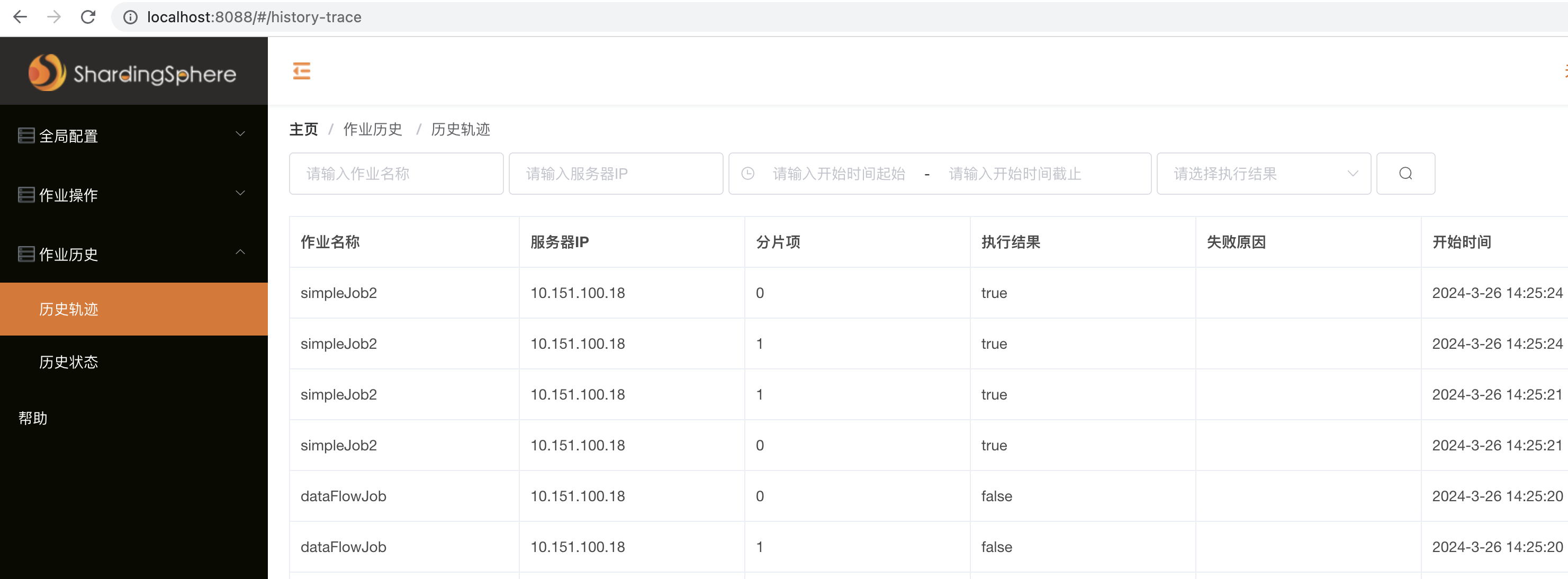Click the 作业操作 sidebar icon

tap(25, 194)
